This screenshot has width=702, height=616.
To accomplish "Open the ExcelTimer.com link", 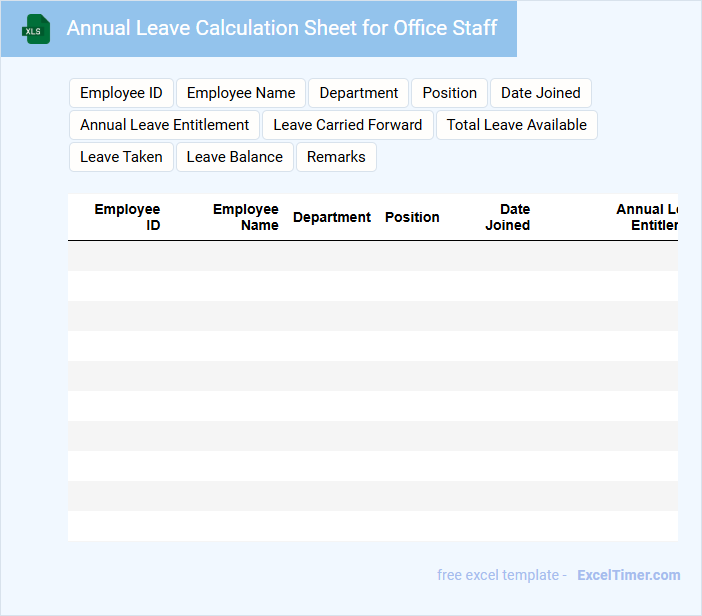I will (x=629, y=575).
